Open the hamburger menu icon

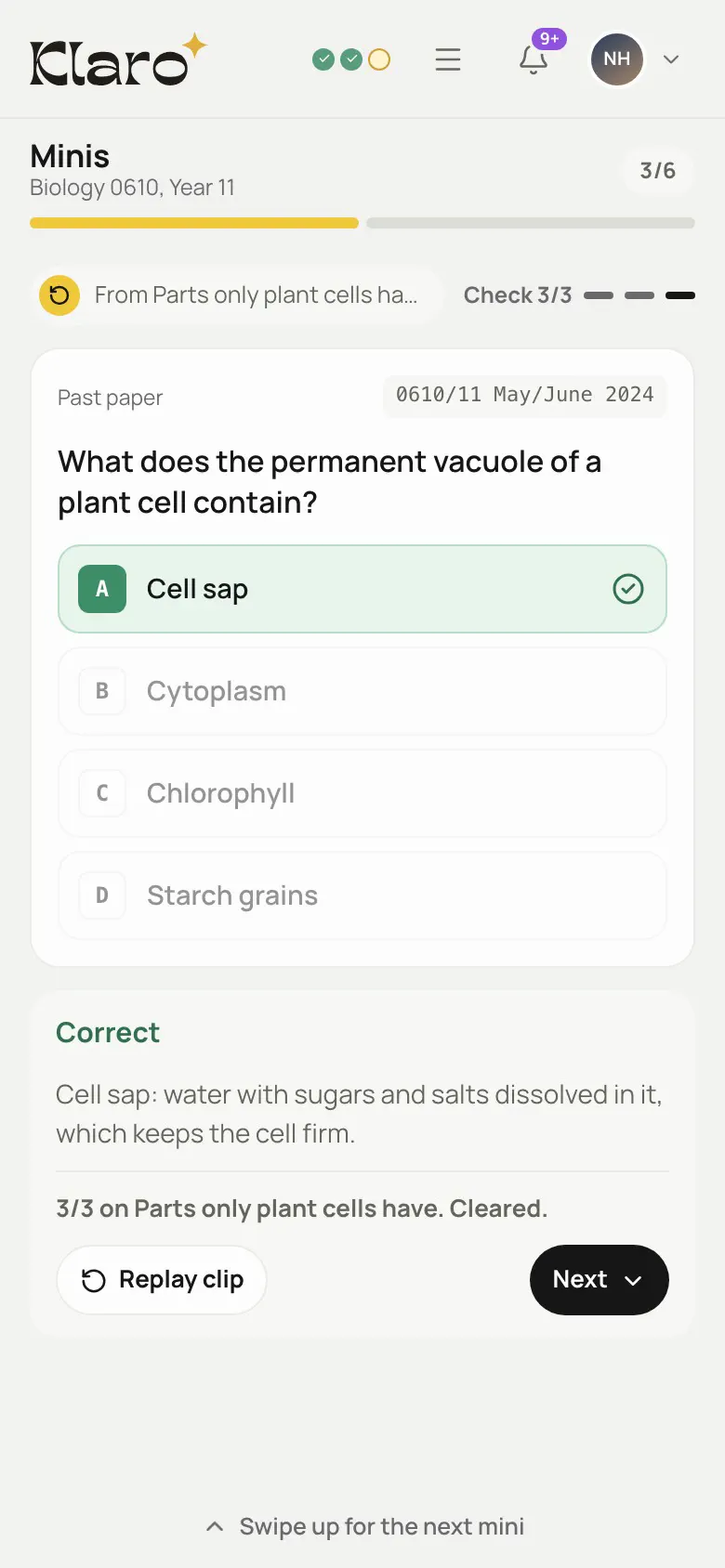point(448,59)
